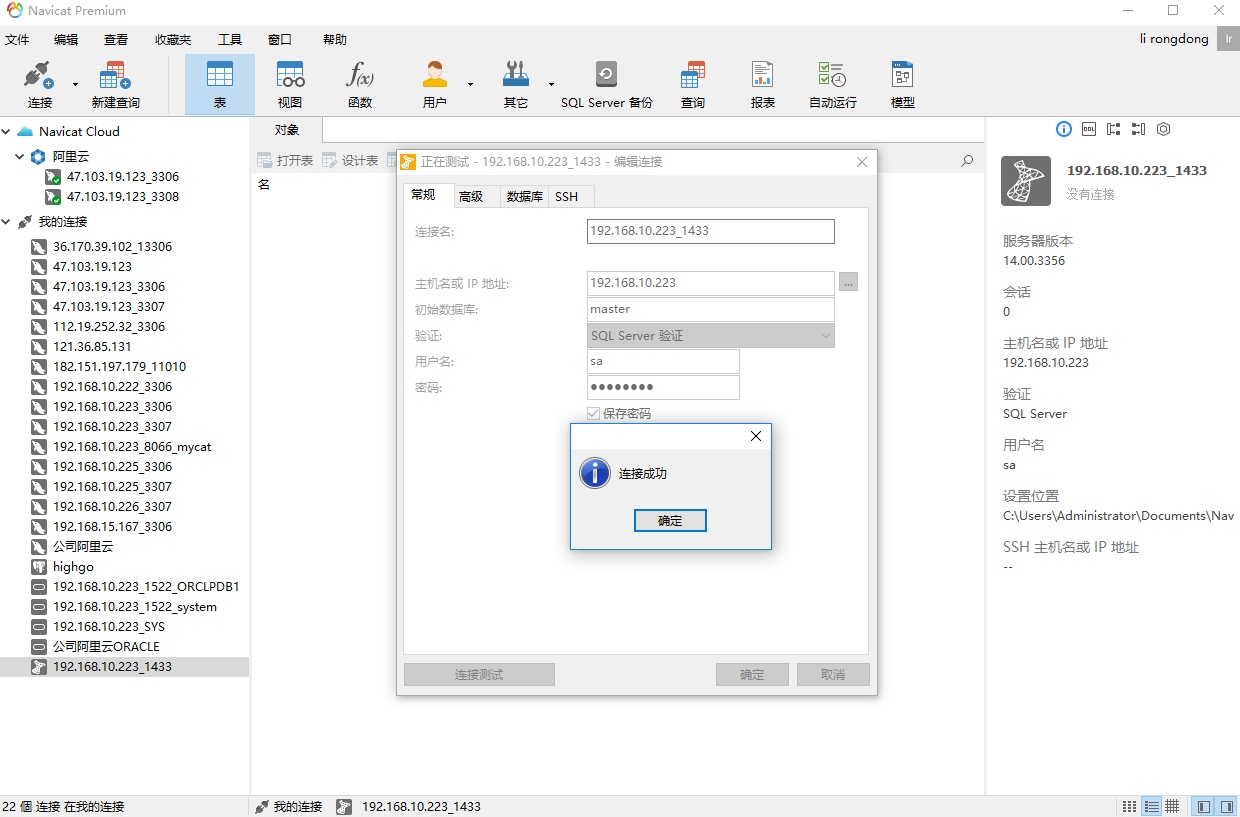Open the 收藏夹 (Favorites) menu
The width and height of the screenshot is (1240, 817).
point(173,40)
